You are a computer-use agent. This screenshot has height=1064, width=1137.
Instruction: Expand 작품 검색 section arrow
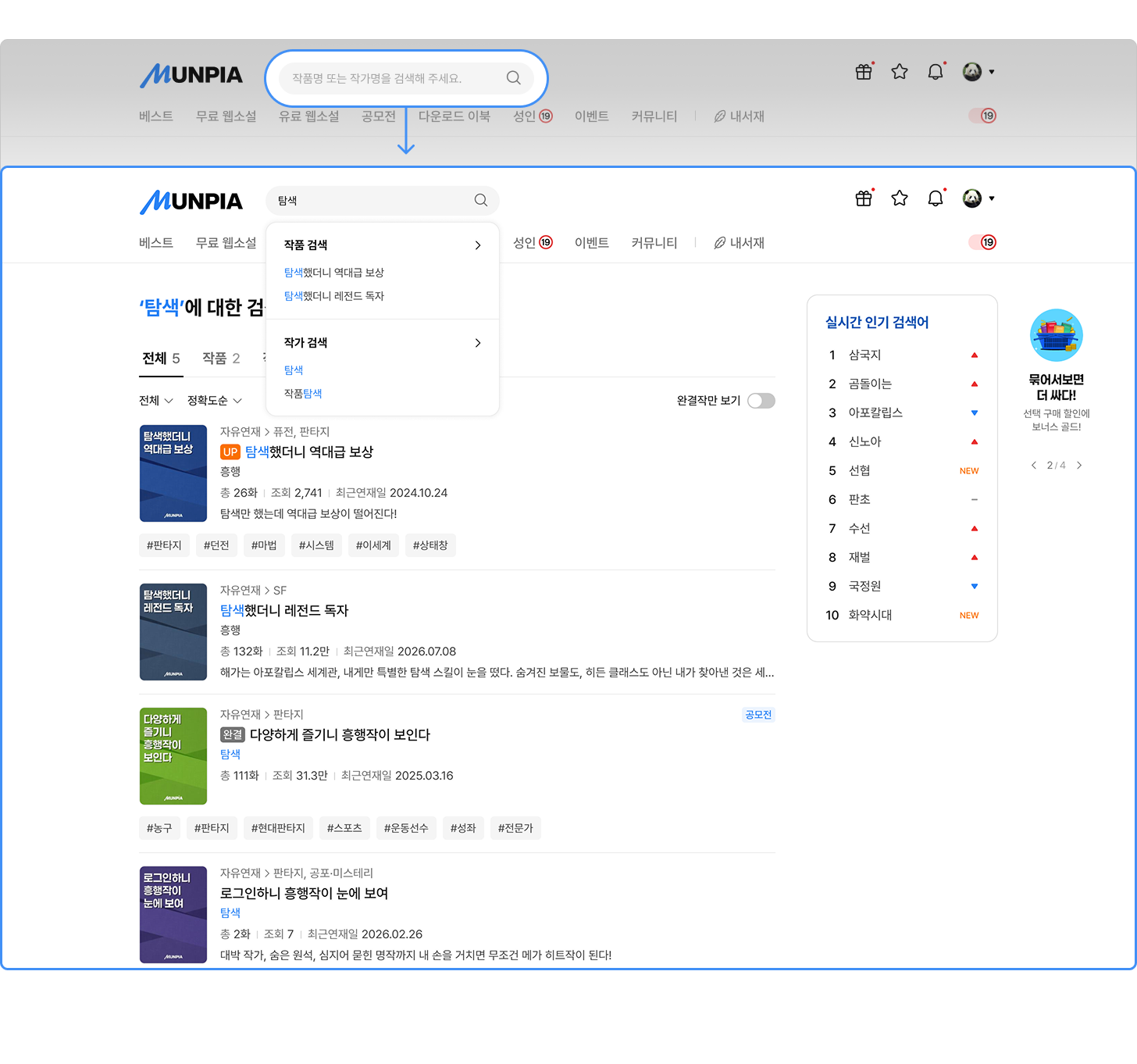tap(478, 245)
